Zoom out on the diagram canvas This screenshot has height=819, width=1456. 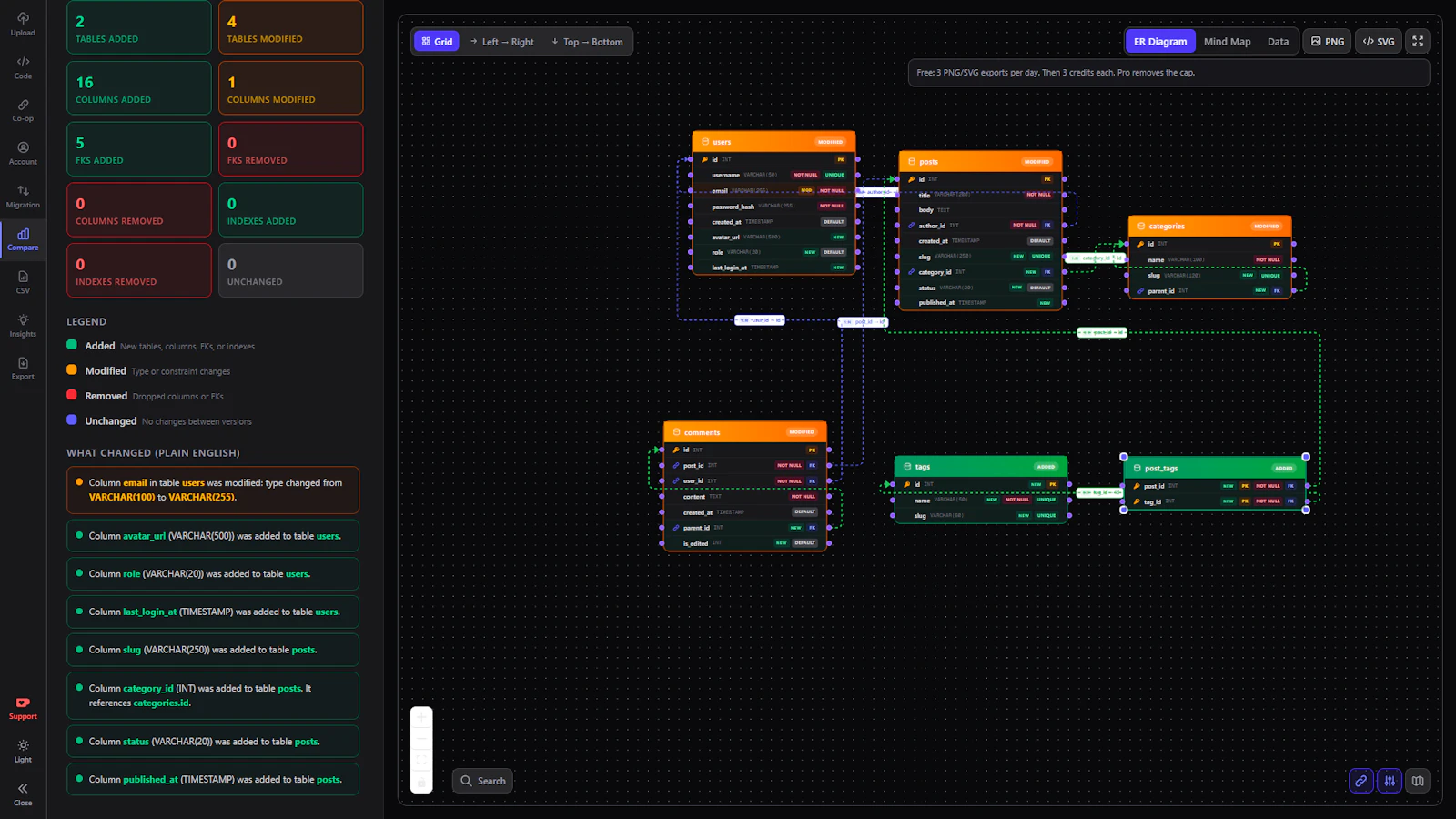coord(421,739)
